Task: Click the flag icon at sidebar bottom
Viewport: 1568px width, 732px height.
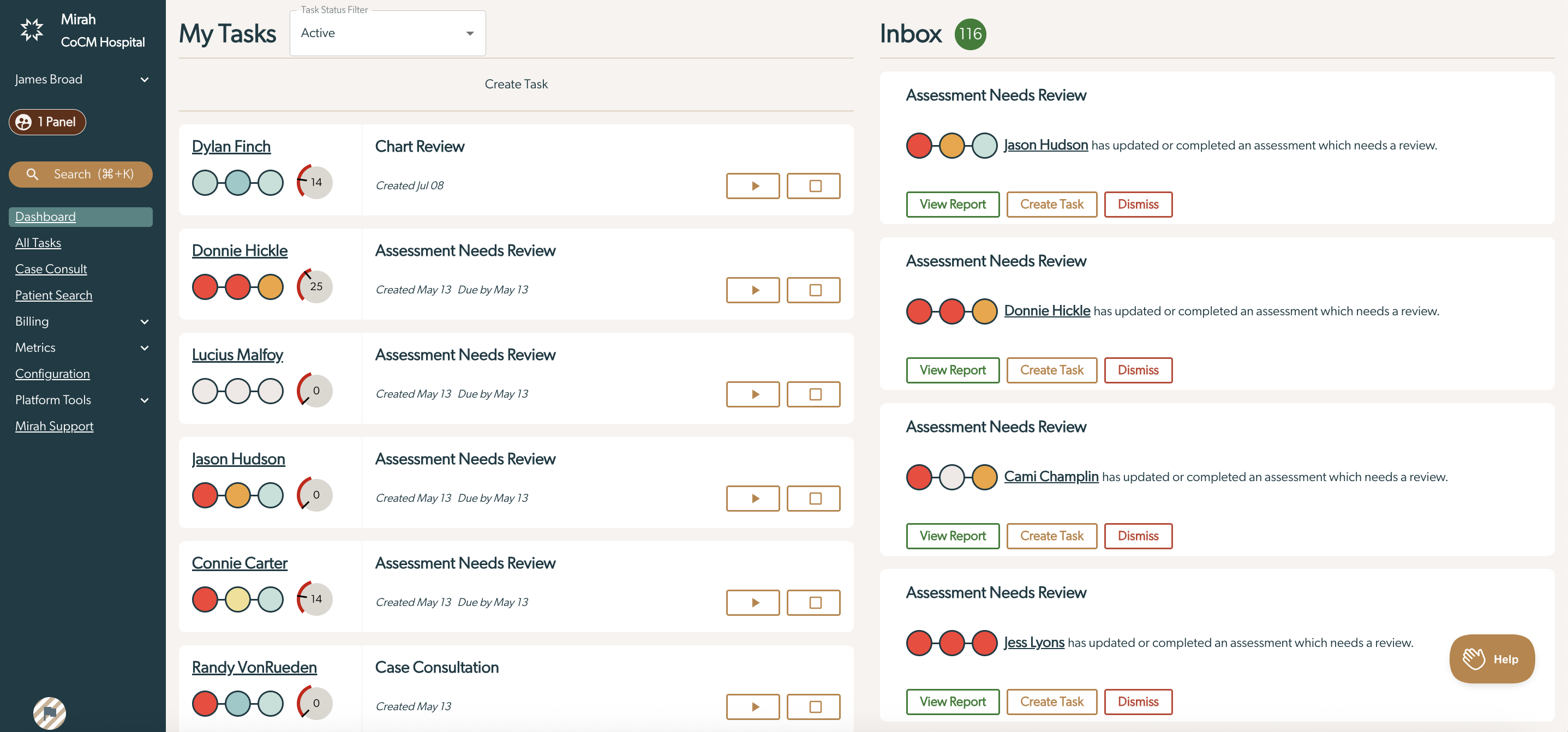Action: point(50,712)
